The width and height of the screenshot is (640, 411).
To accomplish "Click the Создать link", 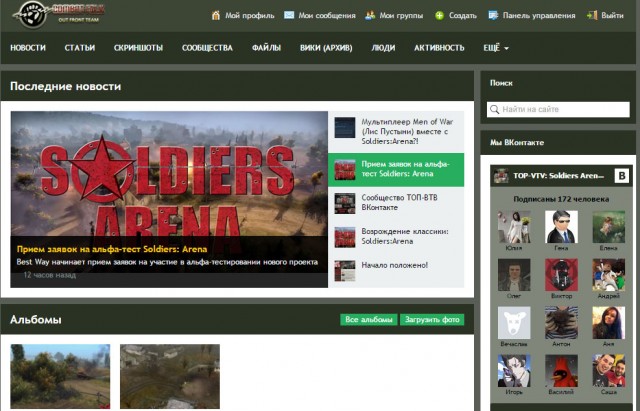I will [x=463, y=16].
